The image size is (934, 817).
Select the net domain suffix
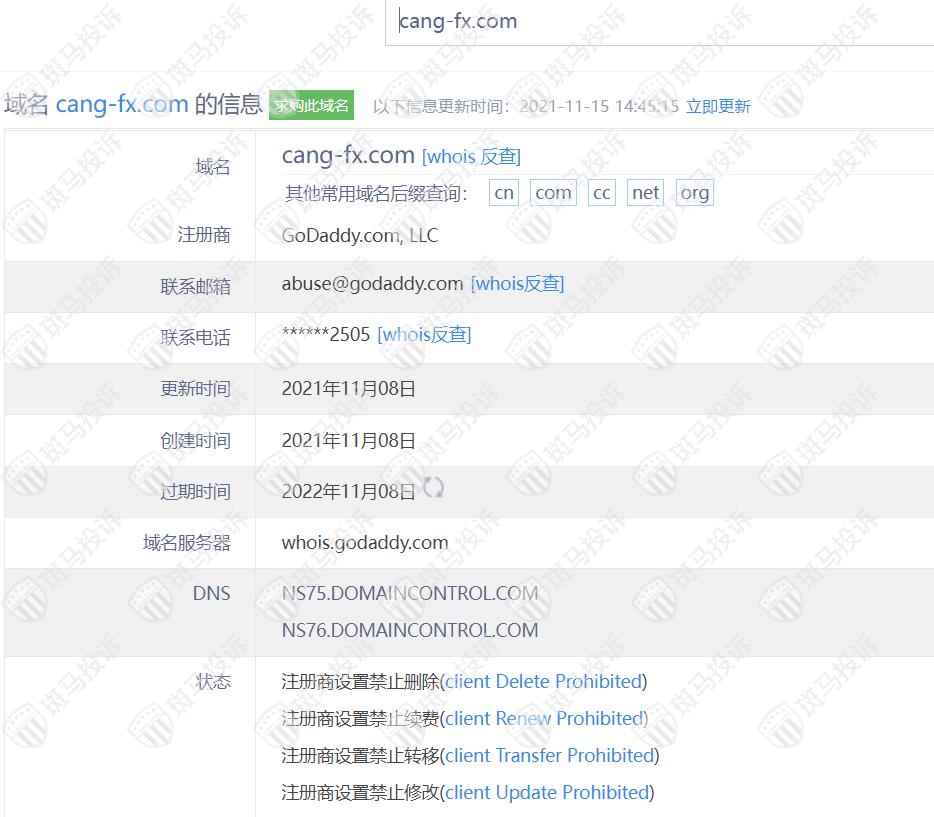[x=646, y=193]
